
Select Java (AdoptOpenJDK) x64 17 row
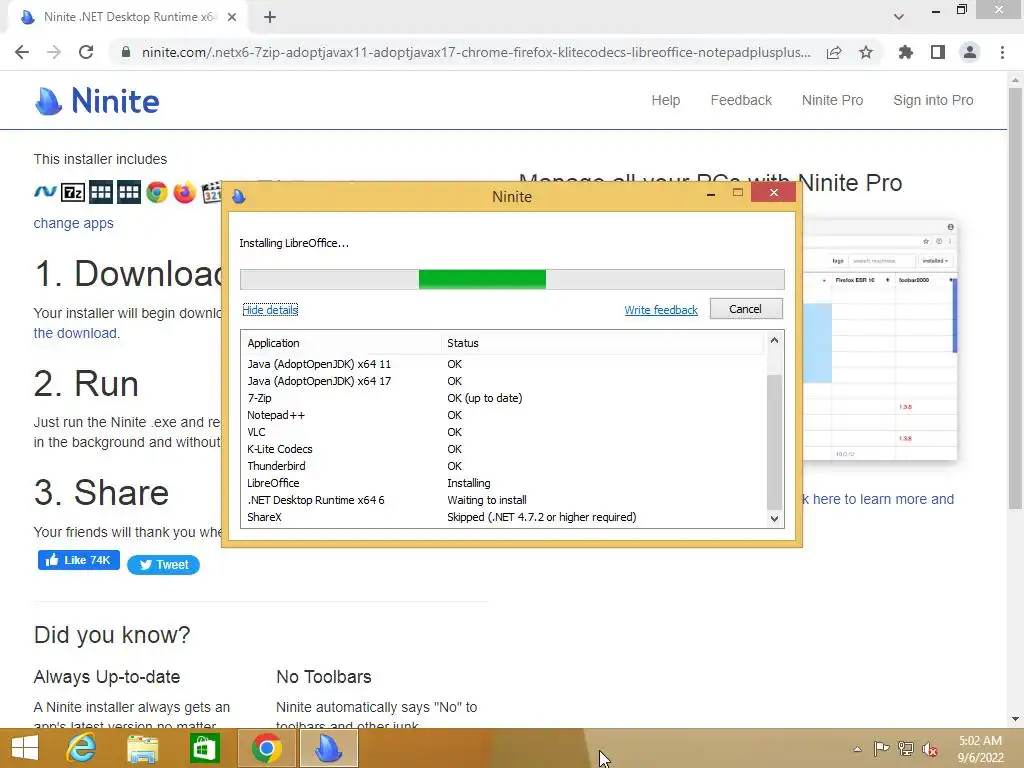(x=503, y=381)
